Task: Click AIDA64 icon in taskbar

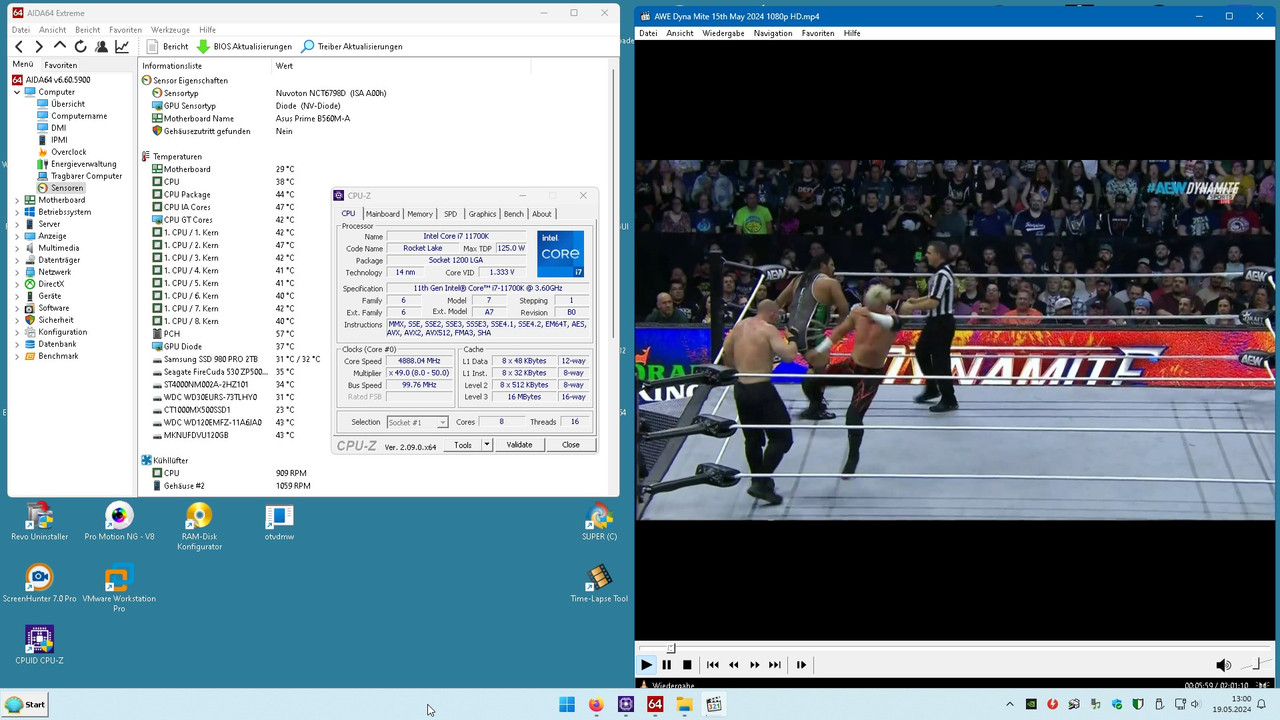Action: (655, 704)
